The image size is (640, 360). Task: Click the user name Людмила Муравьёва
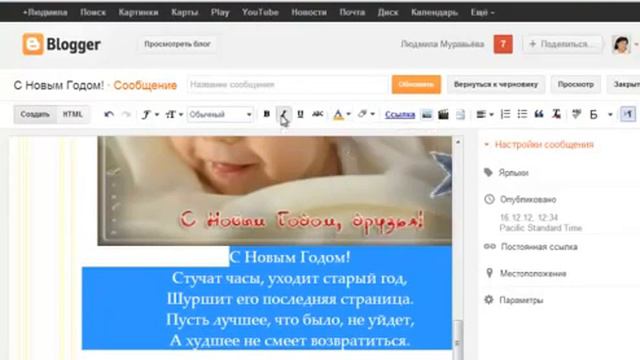(x=442, y=44)
